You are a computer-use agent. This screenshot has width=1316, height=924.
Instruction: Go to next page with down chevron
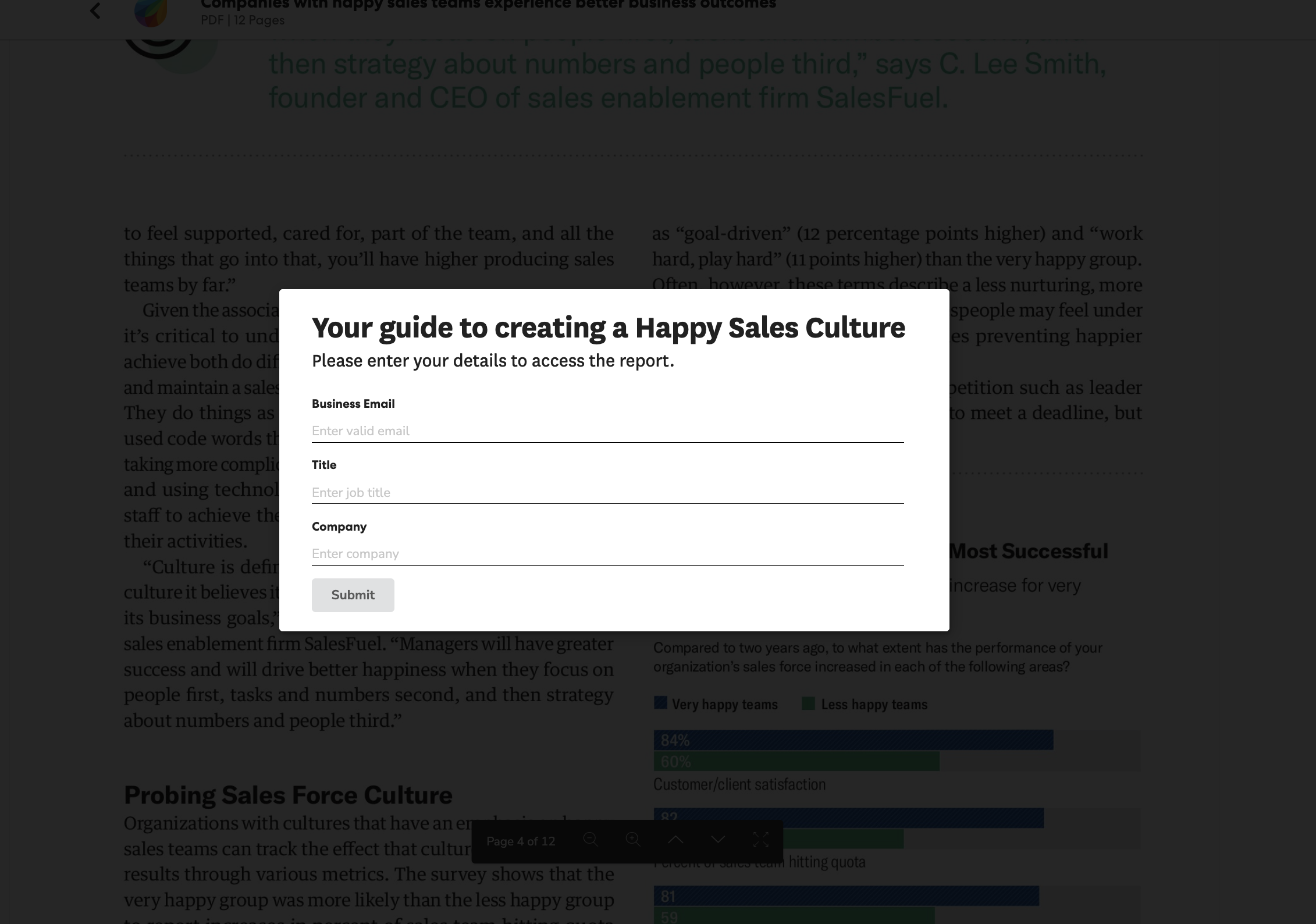pyautogui.click(x=719, y=840)
